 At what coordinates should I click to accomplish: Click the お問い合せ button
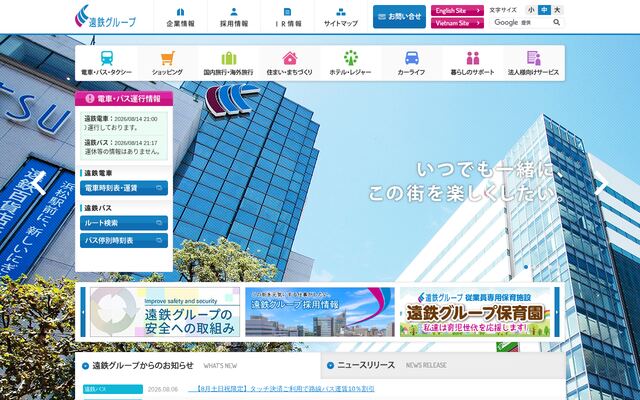tap(399, 17)
